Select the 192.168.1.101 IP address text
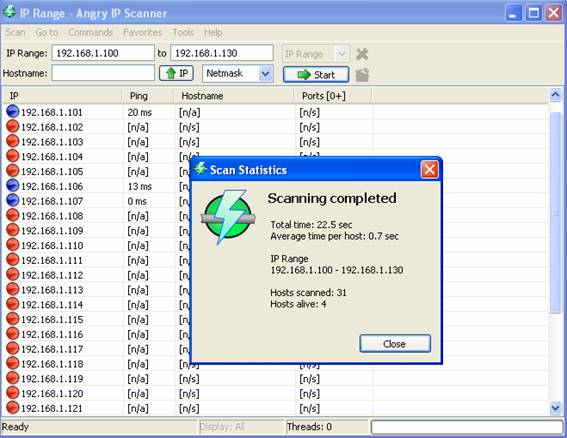Screen dimensions: 567x438 tap(52, 112)
